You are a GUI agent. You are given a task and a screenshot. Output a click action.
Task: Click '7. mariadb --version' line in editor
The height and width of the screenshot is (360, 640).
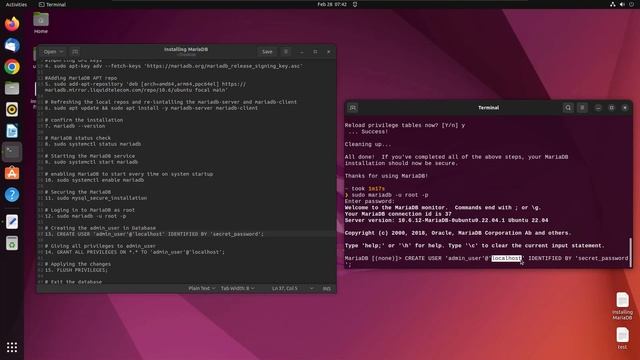point(75,126)
